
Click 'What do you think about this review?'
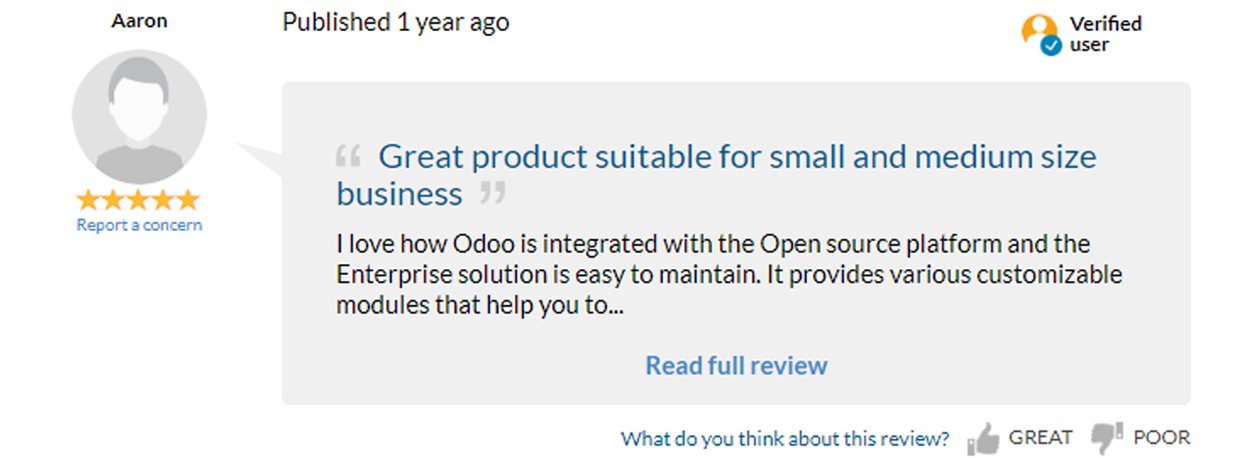785,438
